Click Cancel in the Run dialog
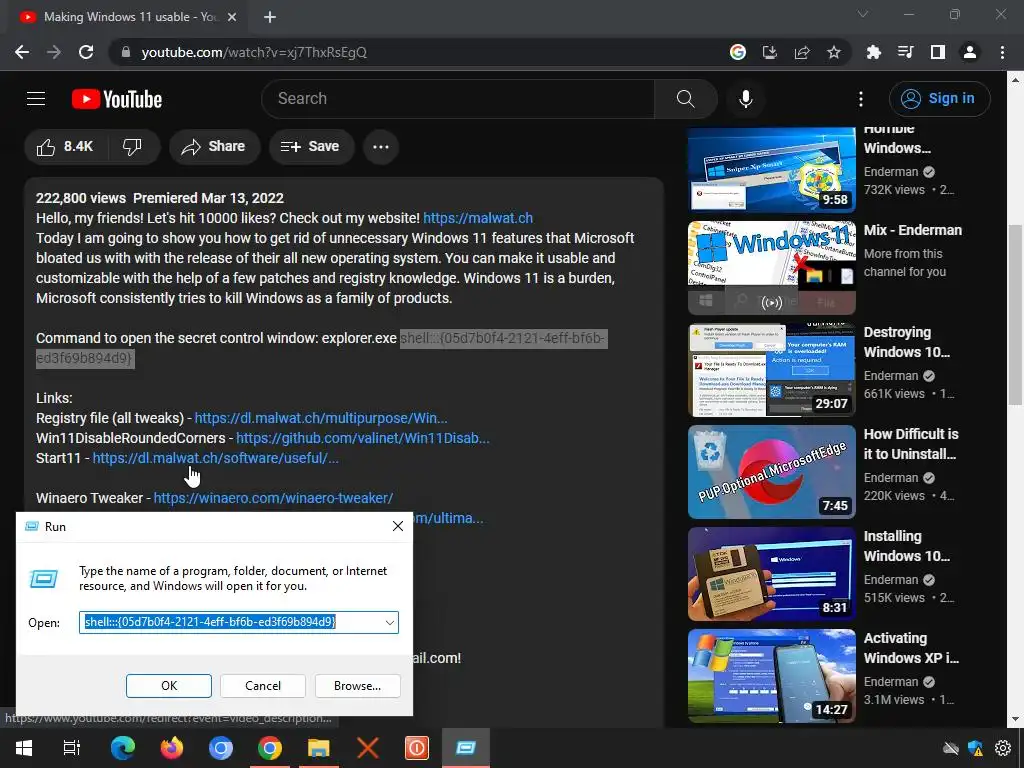 point(263,686)
